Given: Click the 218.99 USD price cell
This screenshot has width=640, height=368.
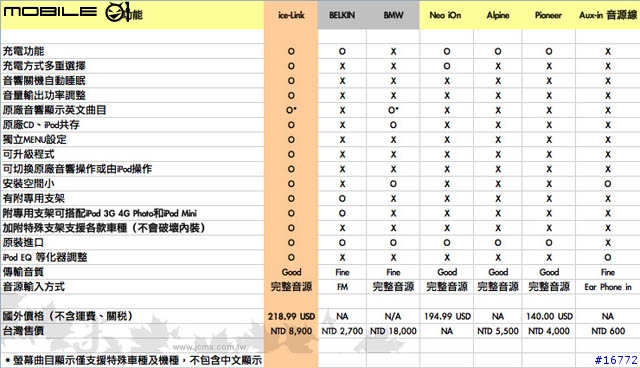Looking at the screenshot, I should tap(291, 316).
